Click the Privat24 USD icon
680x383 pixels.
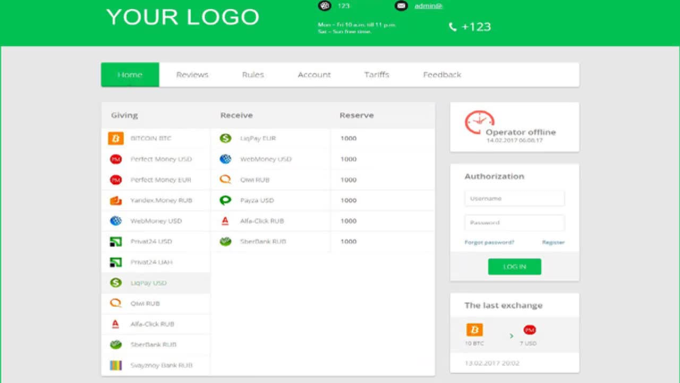click(116, 242)
